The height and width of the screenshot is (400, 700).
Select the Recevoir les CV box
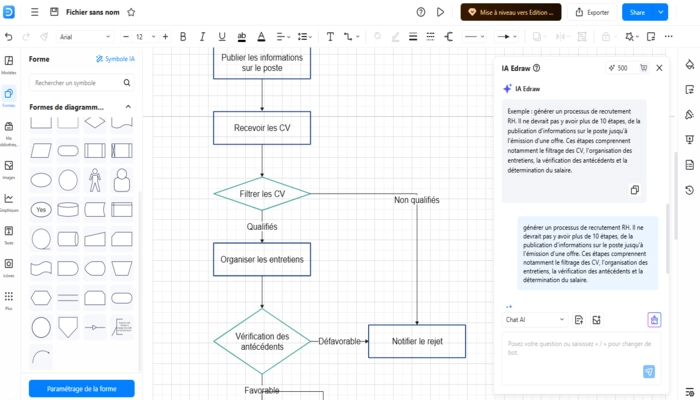point(262,128)
